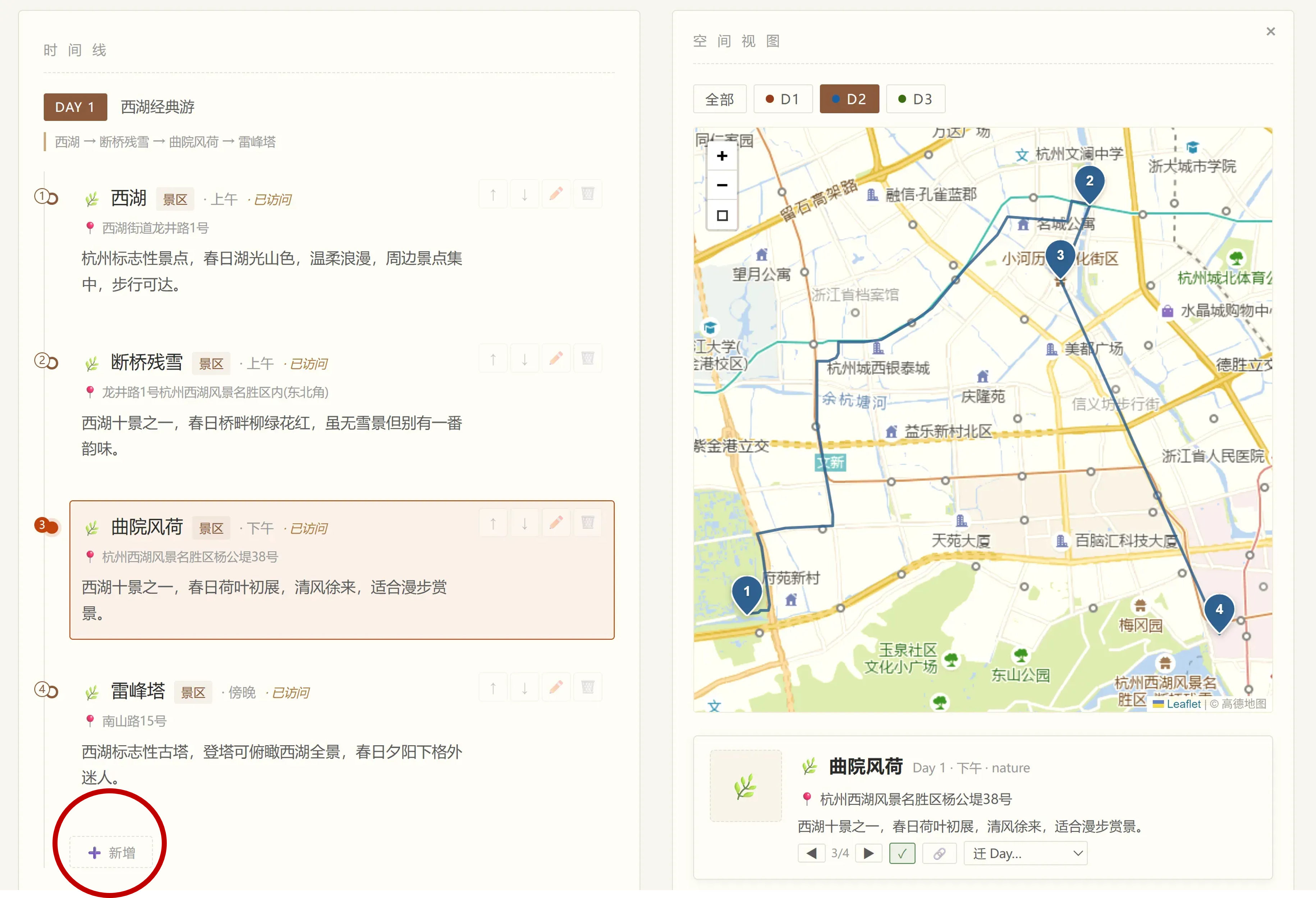Filter map to D3
Image resolution: width=1316 pixels, height=898 pixels.
tap(916, 99)
